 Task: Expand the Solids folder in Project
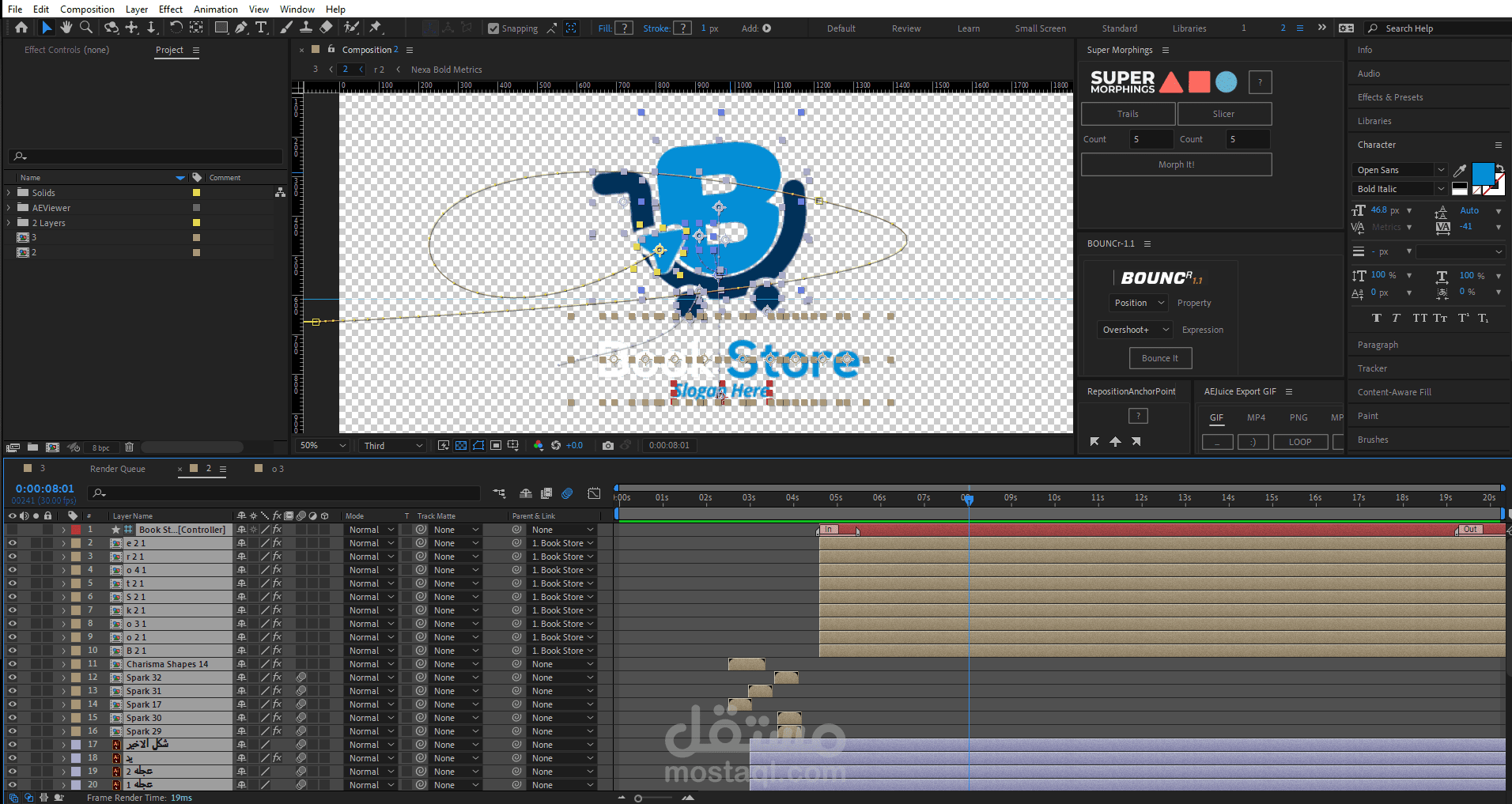point(9,193)
